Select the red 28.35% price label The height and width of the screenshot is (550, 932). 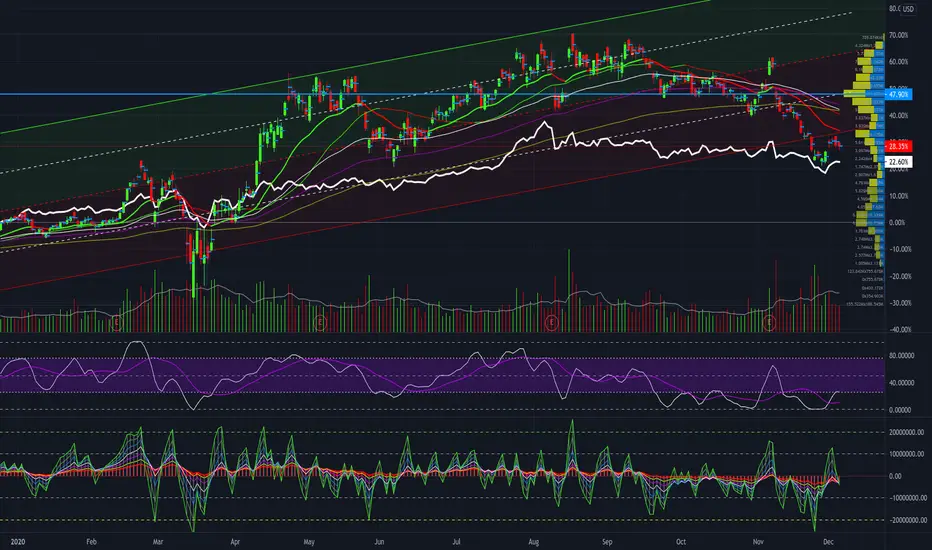coord(898,146)
